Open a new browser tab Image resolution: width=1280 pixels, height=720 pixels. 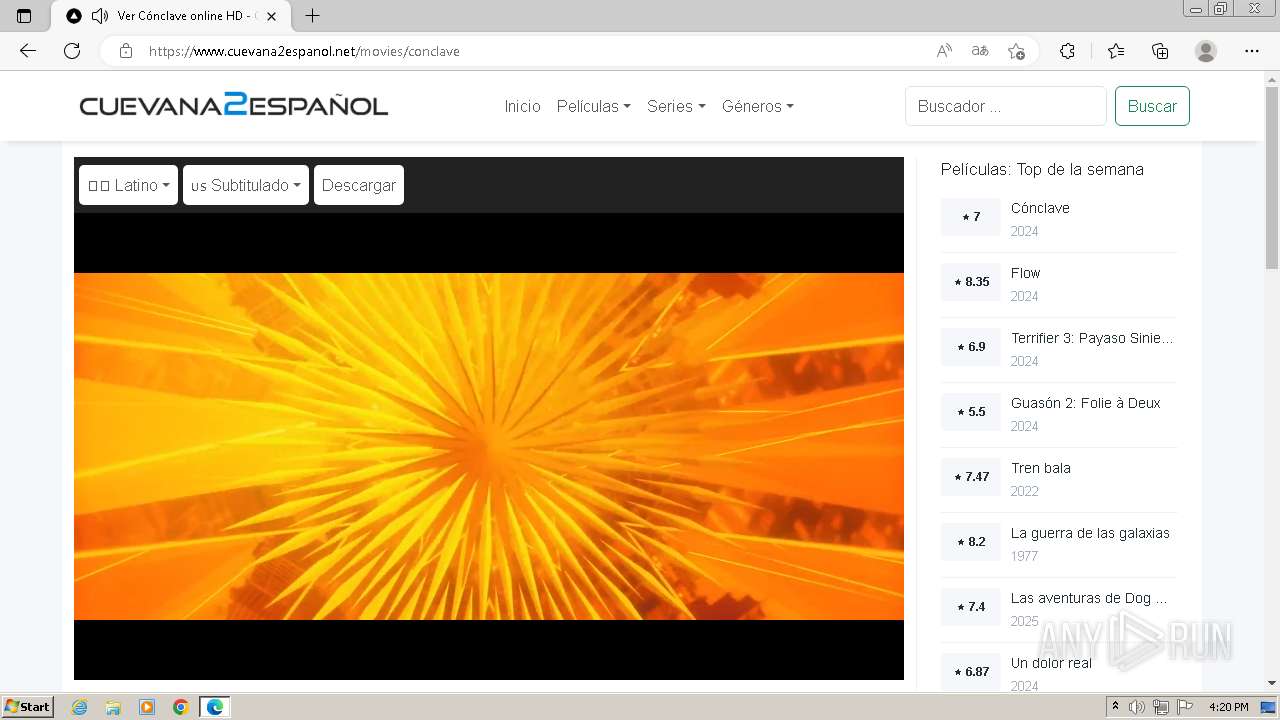[312, 16]
